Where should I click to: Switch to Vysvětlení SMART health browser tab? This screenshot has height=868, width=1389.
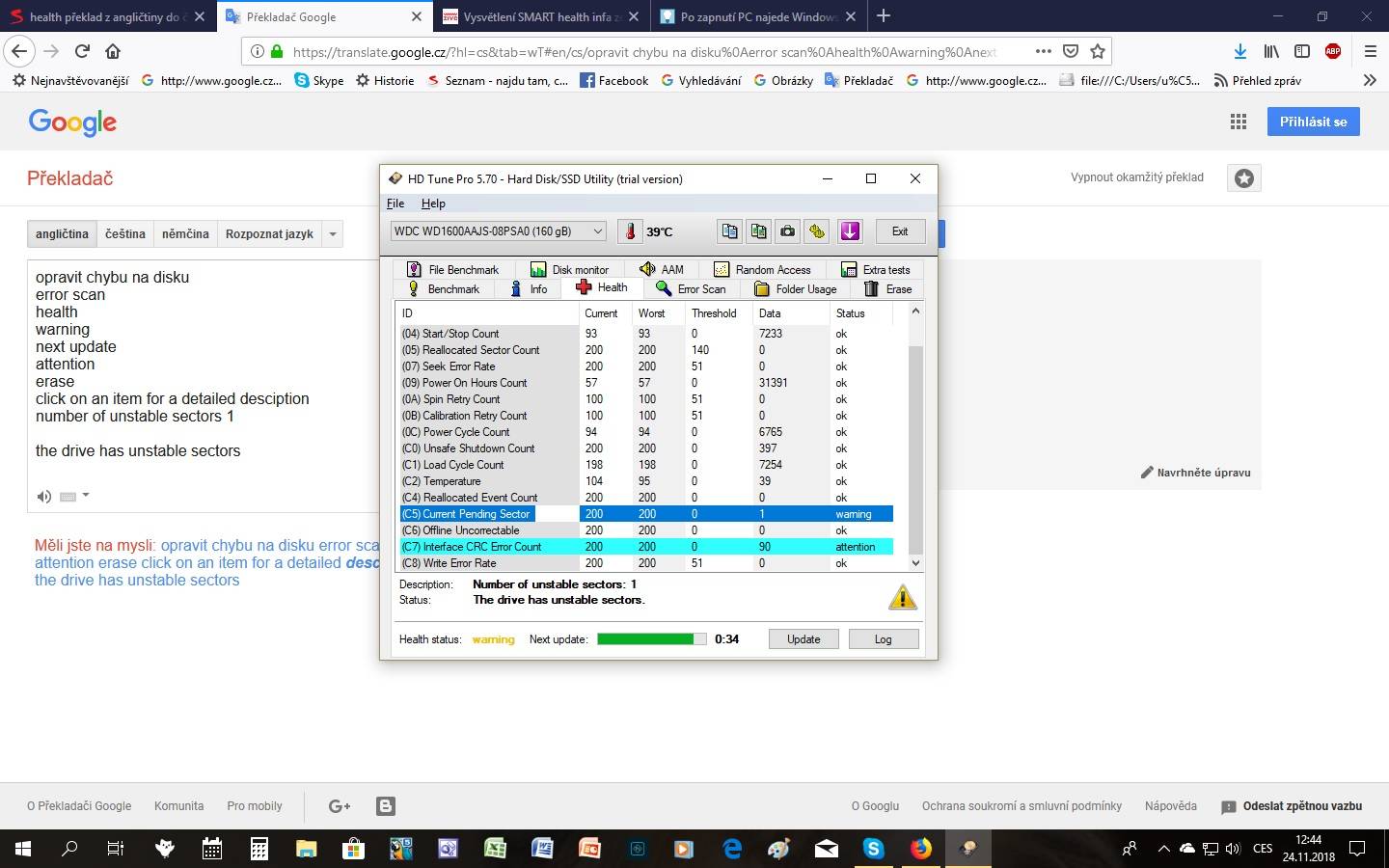(540, 16)
